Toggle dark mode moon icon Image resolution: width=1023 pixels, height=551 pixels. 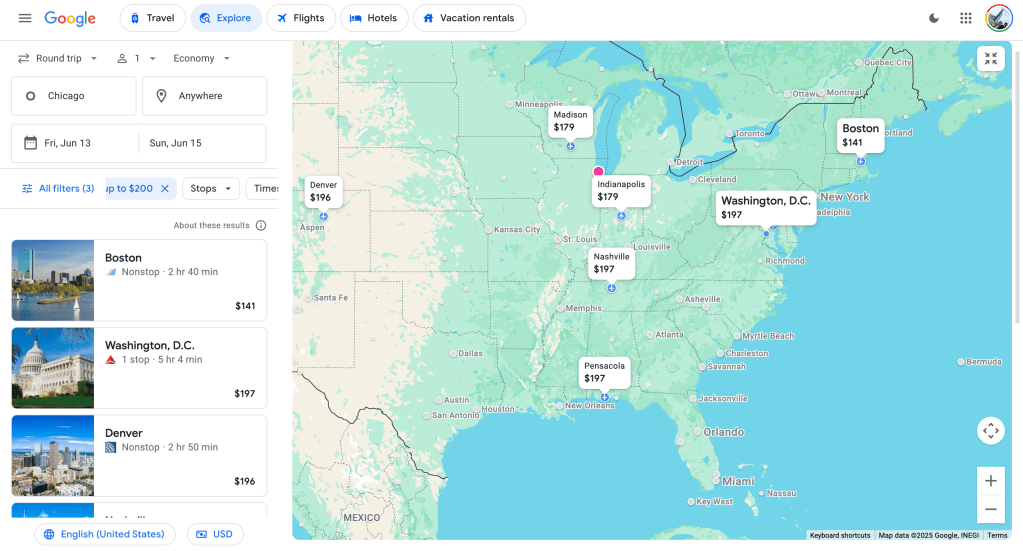934,18
